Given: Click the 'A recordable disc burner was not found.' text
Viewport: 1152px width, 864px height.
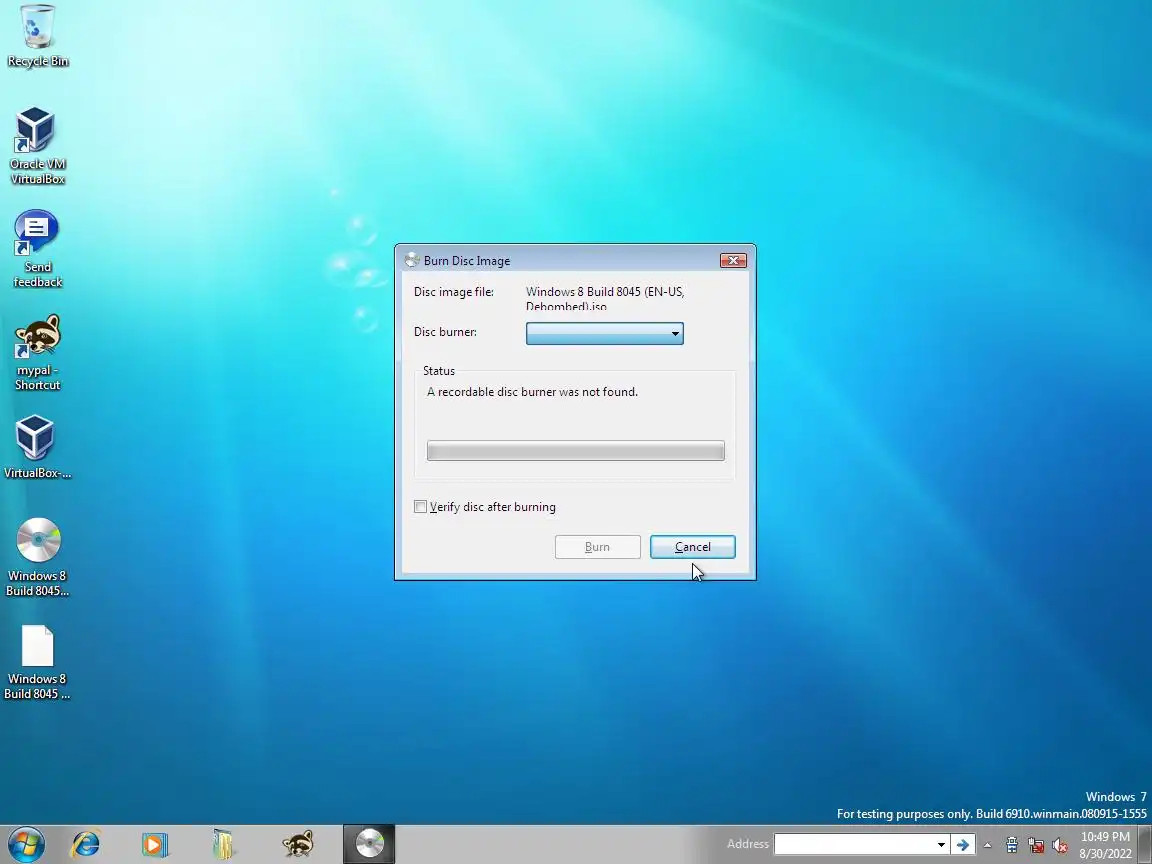Looking at the screenshot, I should click(532, 392).
